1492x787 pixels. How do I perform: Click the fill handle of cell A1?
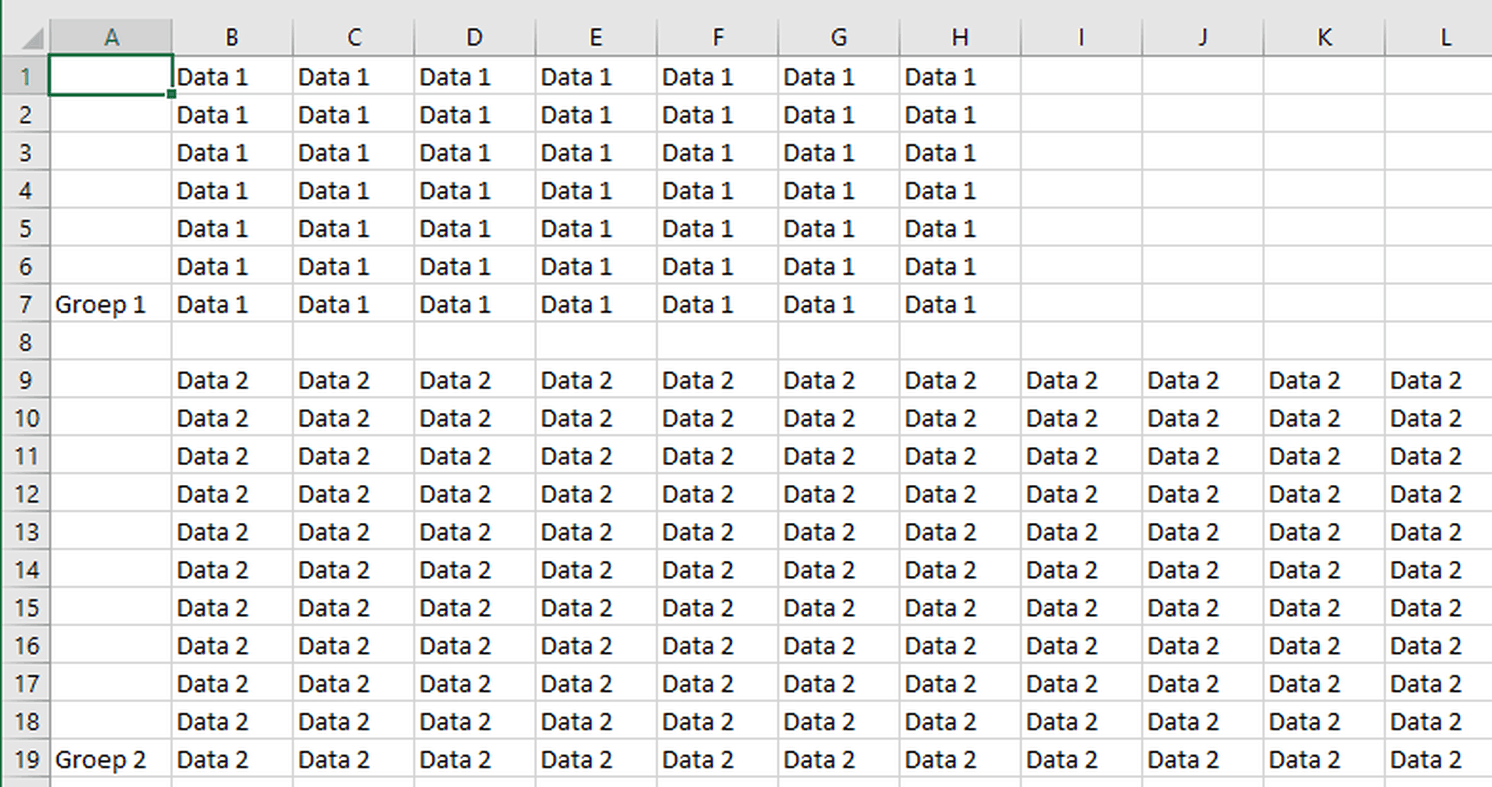coord(172,94)
